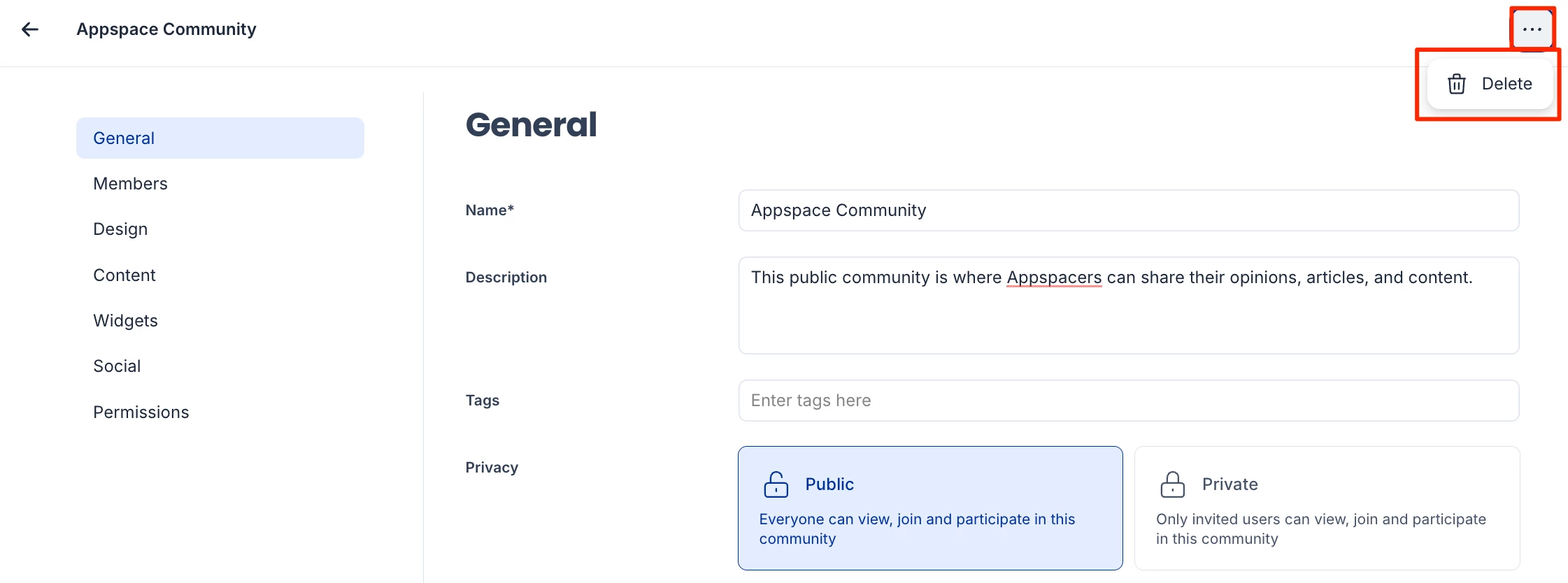Open the Social settings
Image resolution: width=1568 pixels, height=583 pixels.
[x=117, y=366]
